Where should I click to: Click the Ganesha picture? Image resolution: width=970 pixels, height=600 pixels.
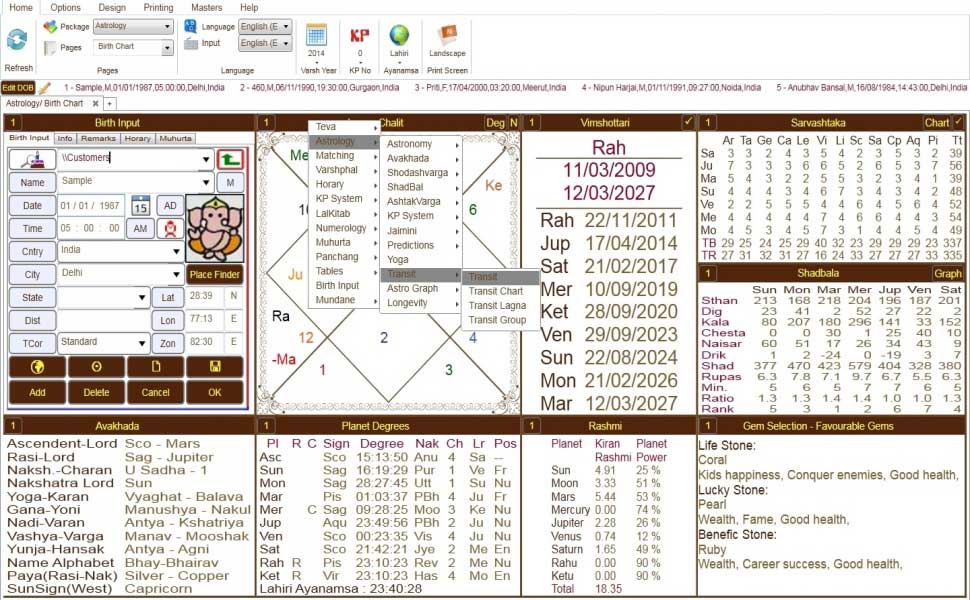coord(215,229)
